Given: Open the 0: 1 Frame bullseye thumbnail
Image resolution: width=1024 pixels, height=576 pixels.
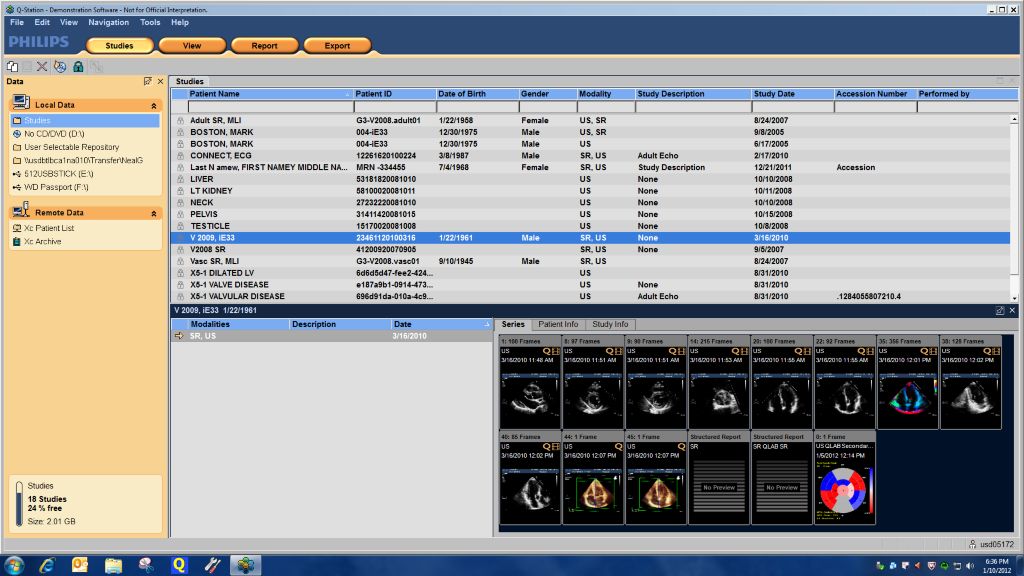Looking at the screenshot, I should coord(844,478).
